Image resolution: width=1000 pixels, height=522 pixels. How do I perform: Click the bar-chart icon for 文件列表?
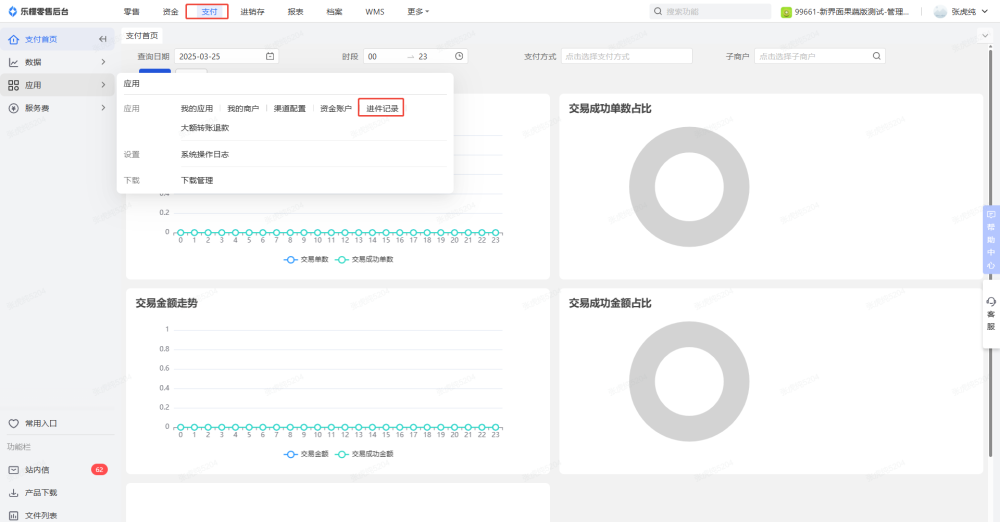(13, 516)
